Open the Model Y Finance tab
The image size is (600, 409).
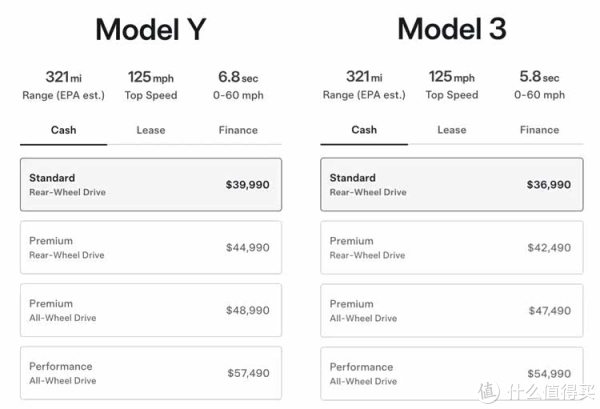(x=237, y=130)
